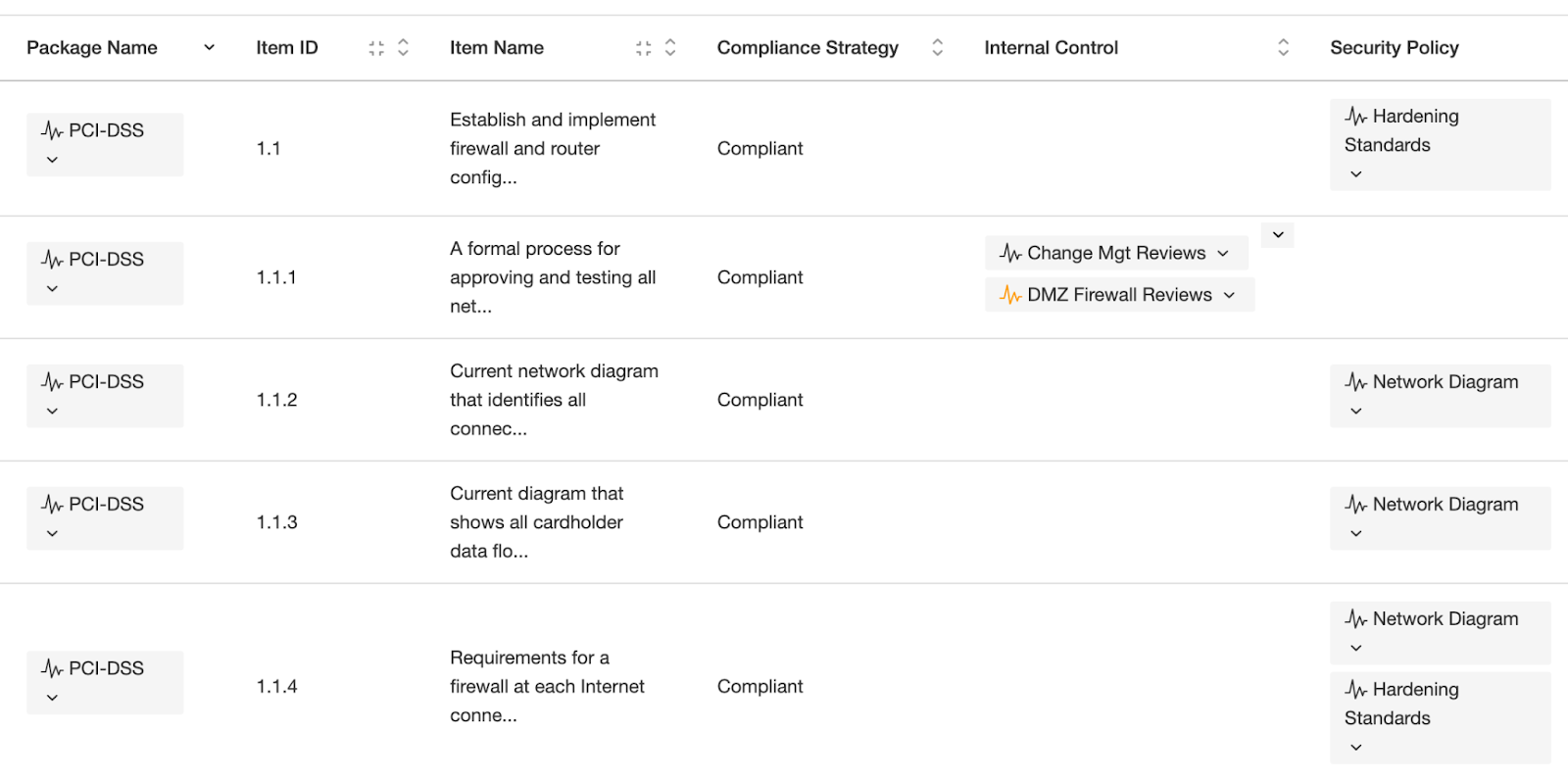Expand the DMZ Firewall Reviews dropdown chevron

point(1229,295)
